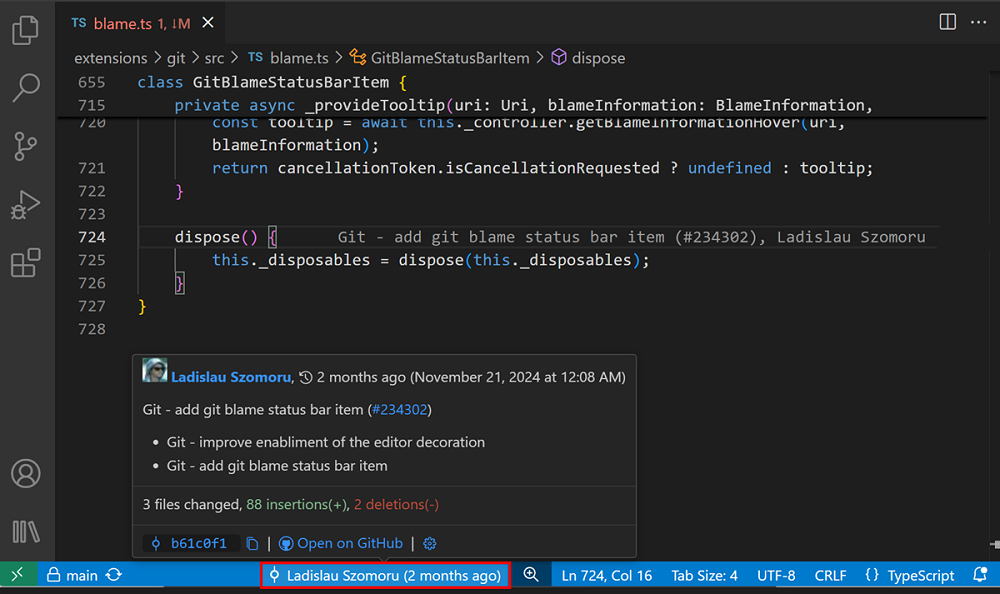Click the Split Editor icon
Image resolution: width=1000 pixels, height=594 pixels.
point(947,21)
